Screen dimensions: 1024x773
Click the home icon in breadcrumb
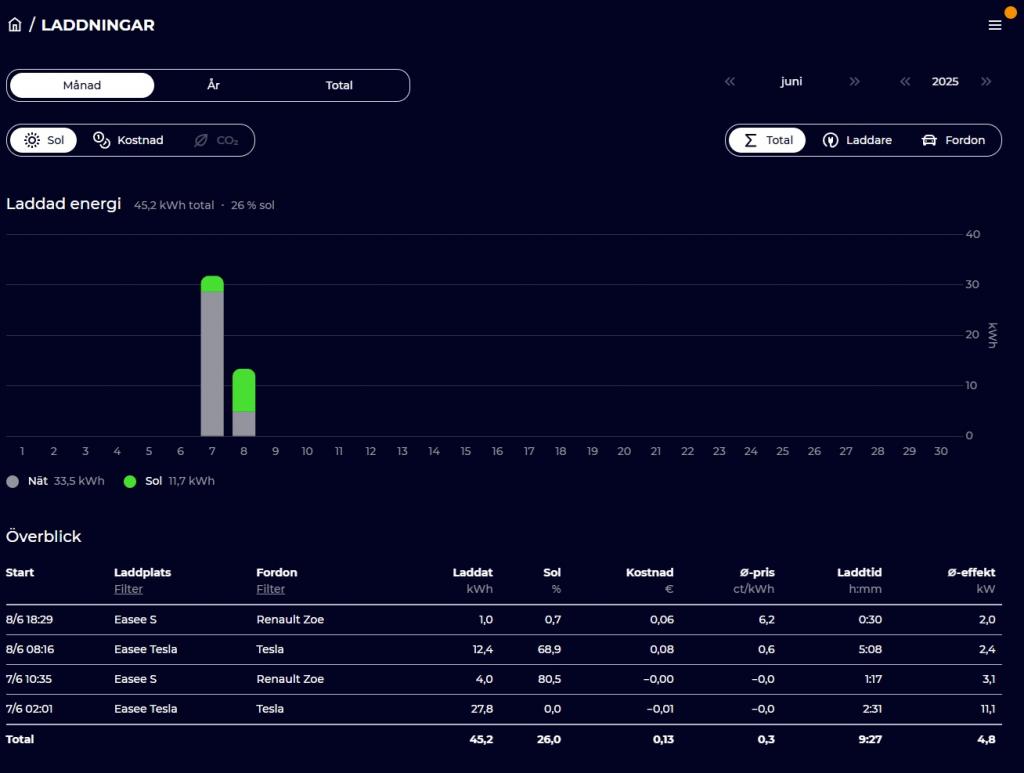[x=15, y=25]
